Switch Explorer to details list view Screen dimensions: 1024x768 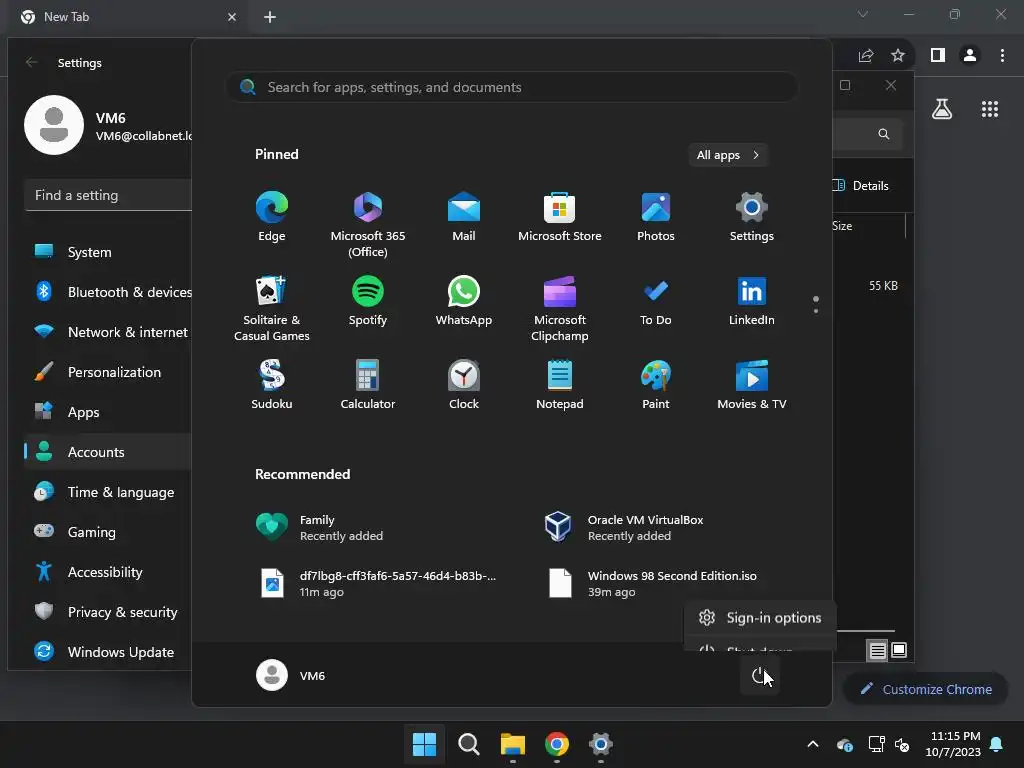[x=877, y=650]
